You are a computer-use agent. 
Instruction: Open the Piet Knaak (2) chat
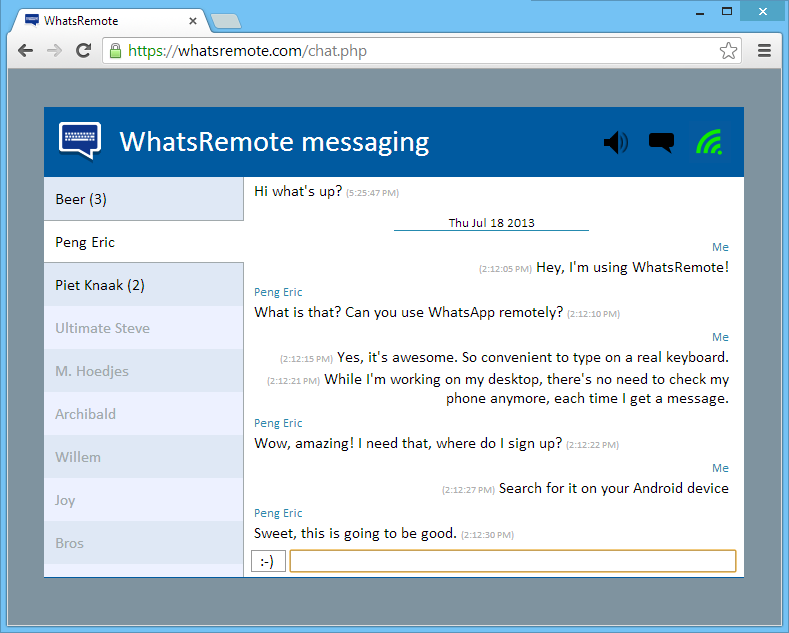point(143,285)
